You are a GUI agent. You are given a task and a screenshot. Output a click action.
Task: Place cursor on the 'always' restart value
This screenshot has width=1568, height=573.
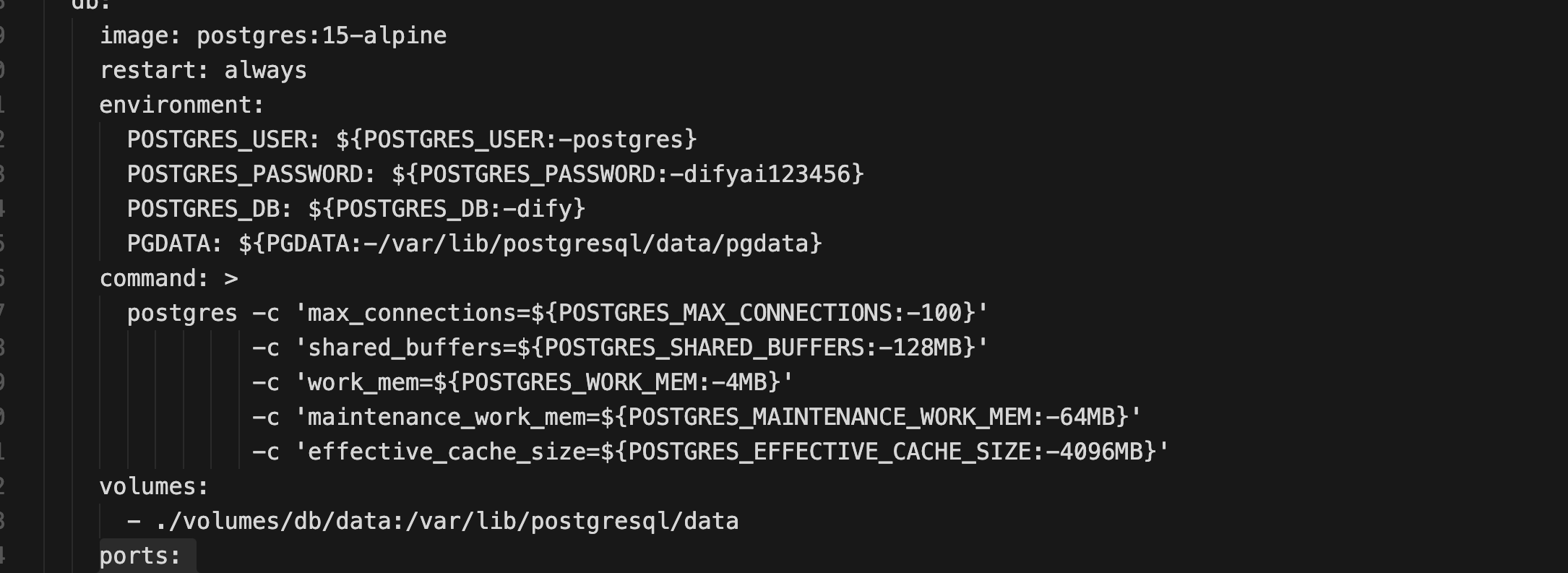(x=265, y=70)
